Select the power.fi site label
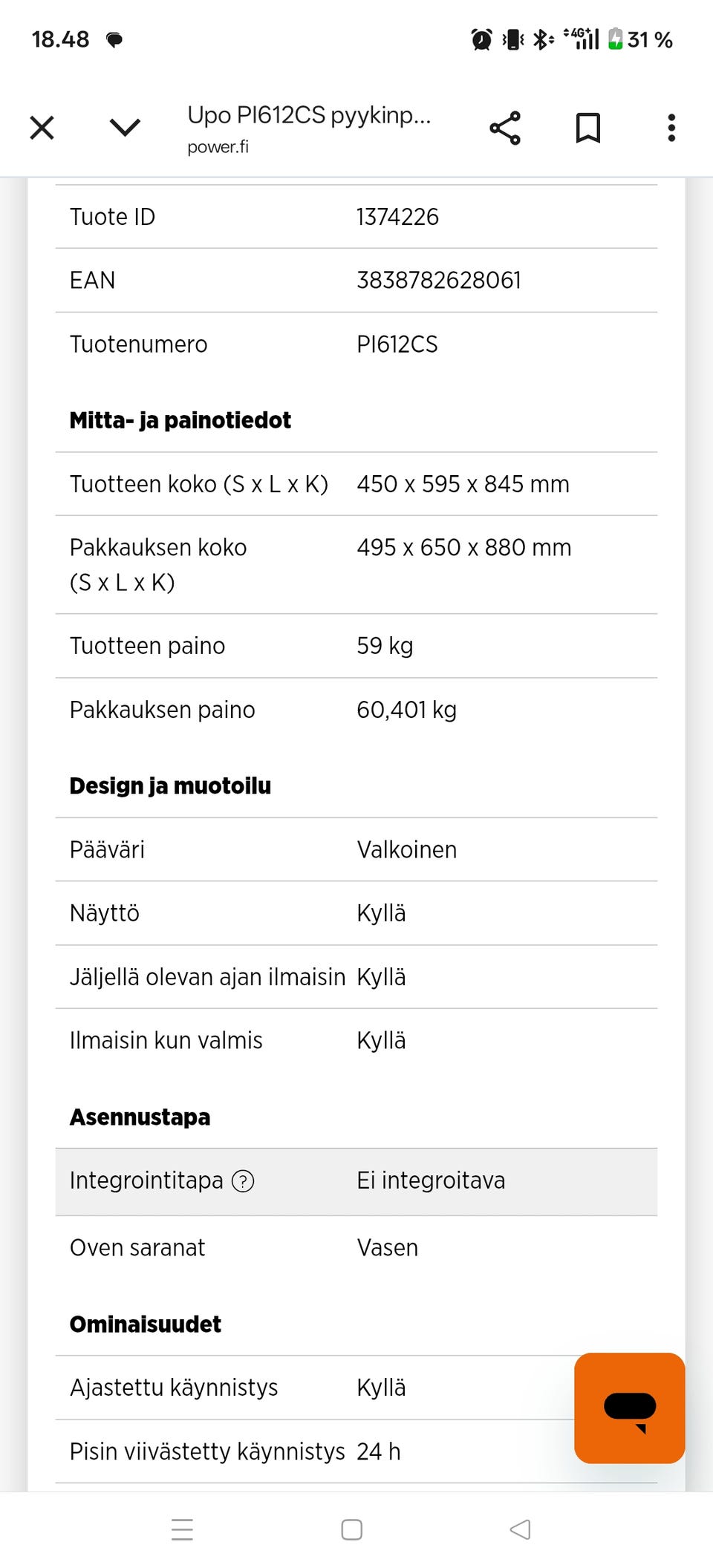 [x=216, y=146]
